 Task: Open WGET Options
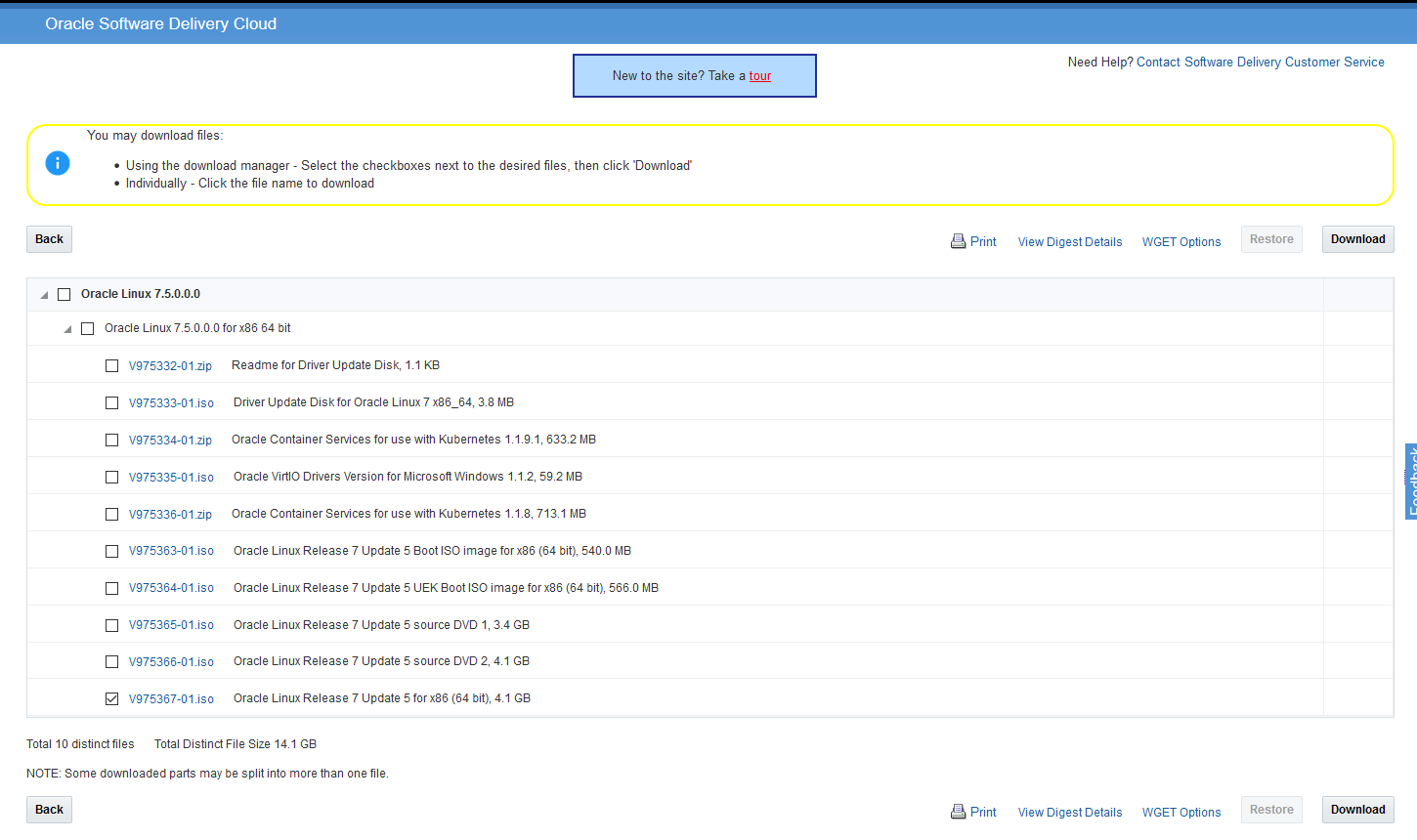point(1181,241)
